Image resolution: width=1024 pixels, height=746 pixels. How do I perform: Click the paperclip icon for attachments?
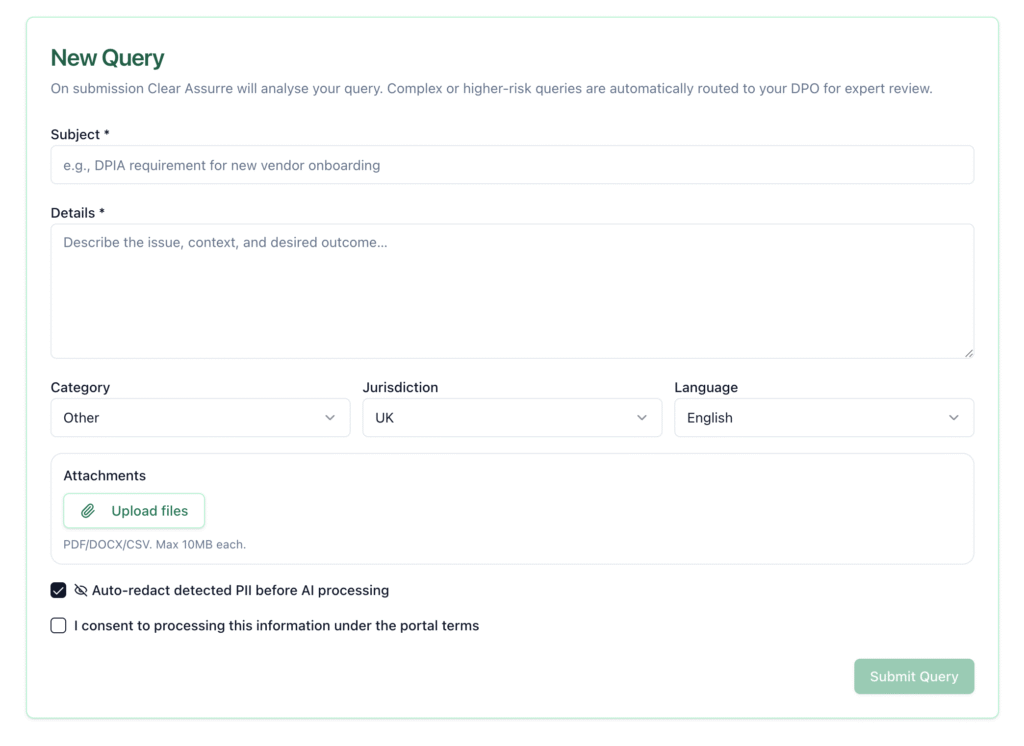coord(88,511)
